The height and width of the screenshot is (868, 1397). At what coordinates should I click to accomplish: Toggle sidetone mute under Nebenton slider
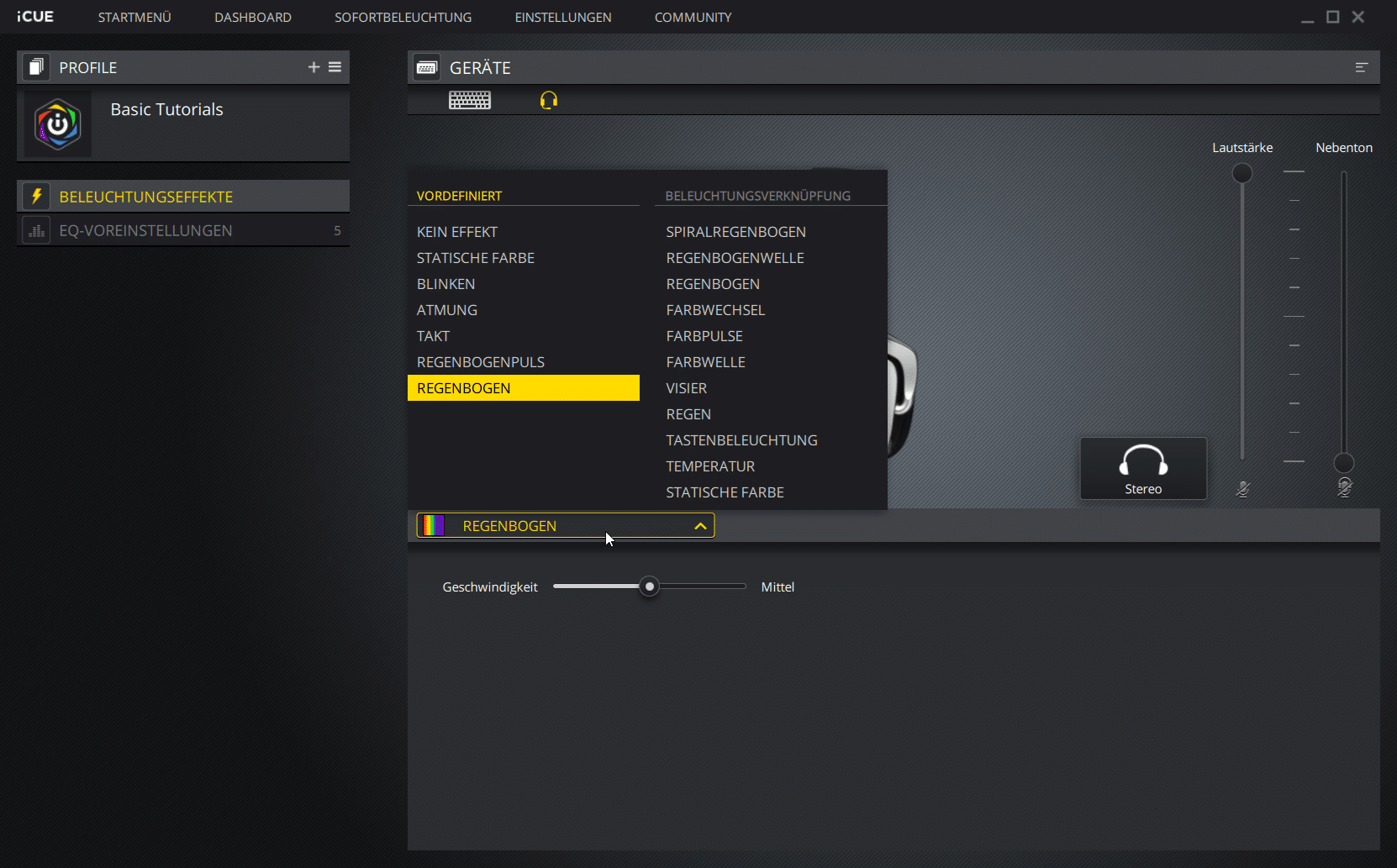pos(1344,487)
